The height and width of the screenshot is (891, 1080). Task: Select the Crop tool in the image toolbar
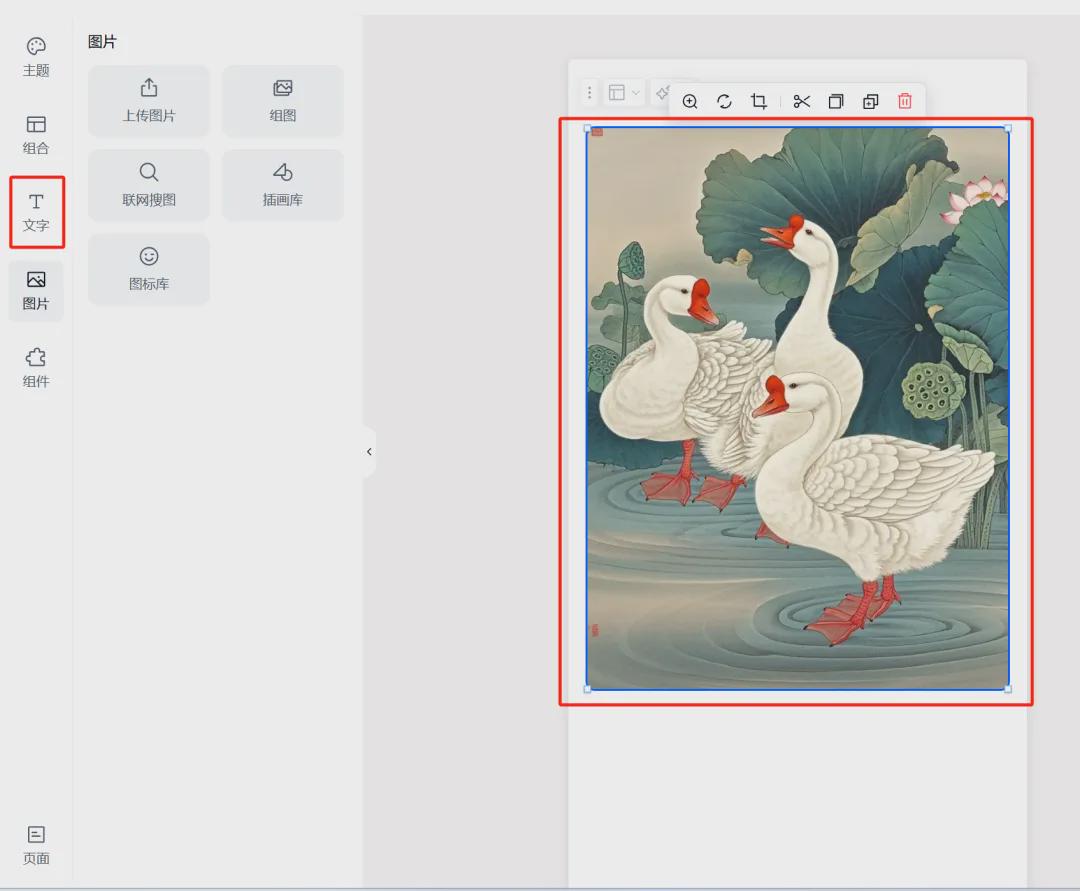(760, 101)
